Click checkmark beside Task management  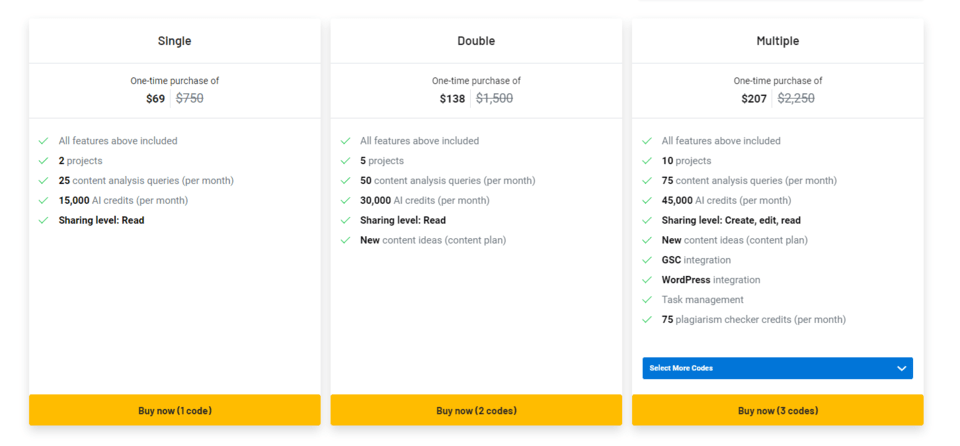tap(647, 300)
